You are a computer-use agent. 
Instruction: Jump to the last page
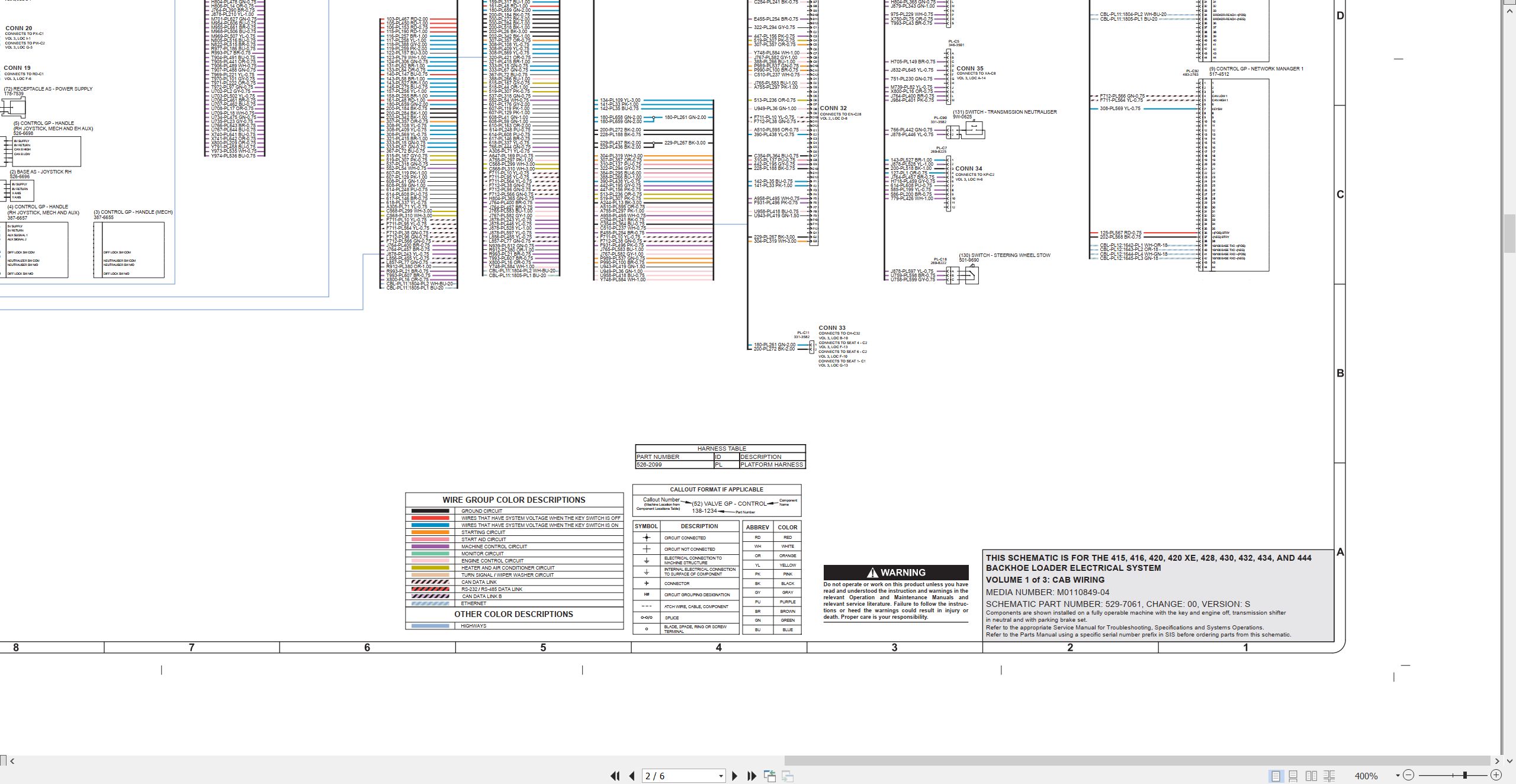[x=752, y=776]
